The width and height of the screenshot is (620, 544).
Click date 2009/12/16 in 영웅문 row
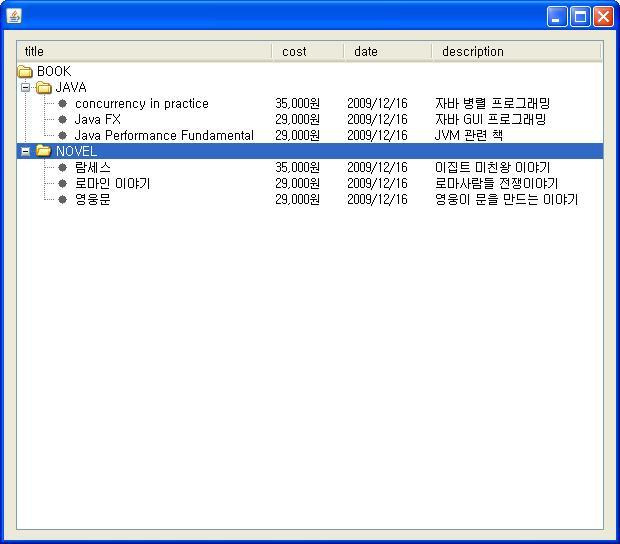[x=377, y=199]
